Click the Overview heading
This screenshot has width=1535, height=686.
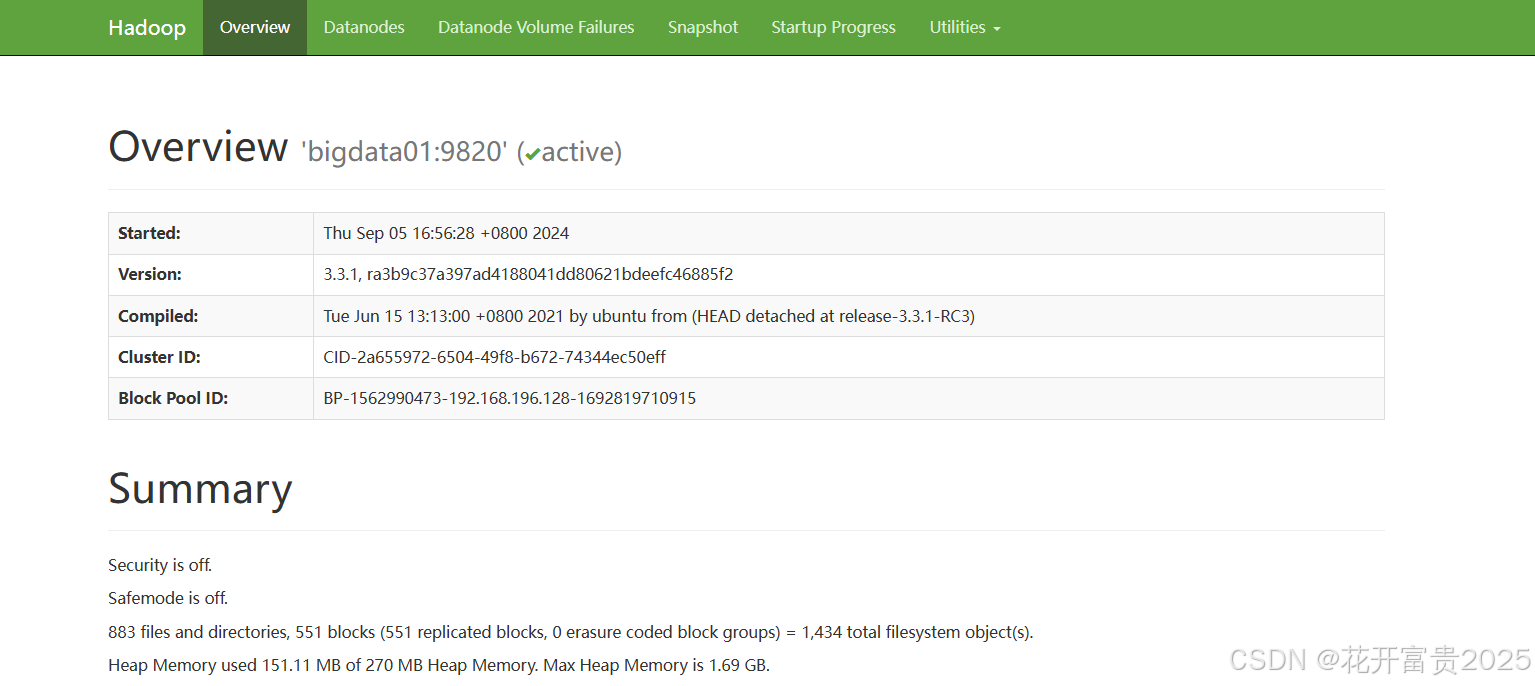point(198,147)
